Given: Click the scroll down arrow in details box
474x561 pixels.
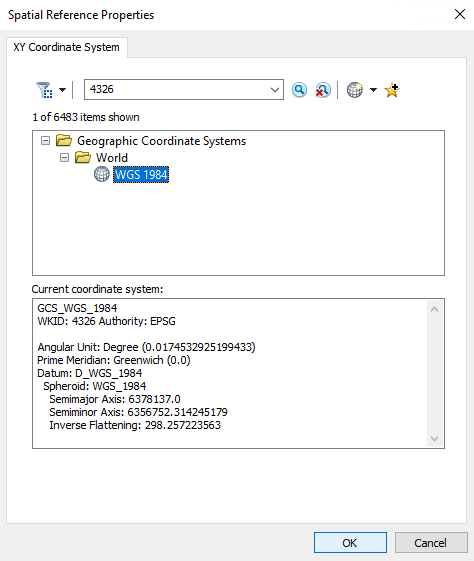Looking at the screenshot, I should 435,439.
